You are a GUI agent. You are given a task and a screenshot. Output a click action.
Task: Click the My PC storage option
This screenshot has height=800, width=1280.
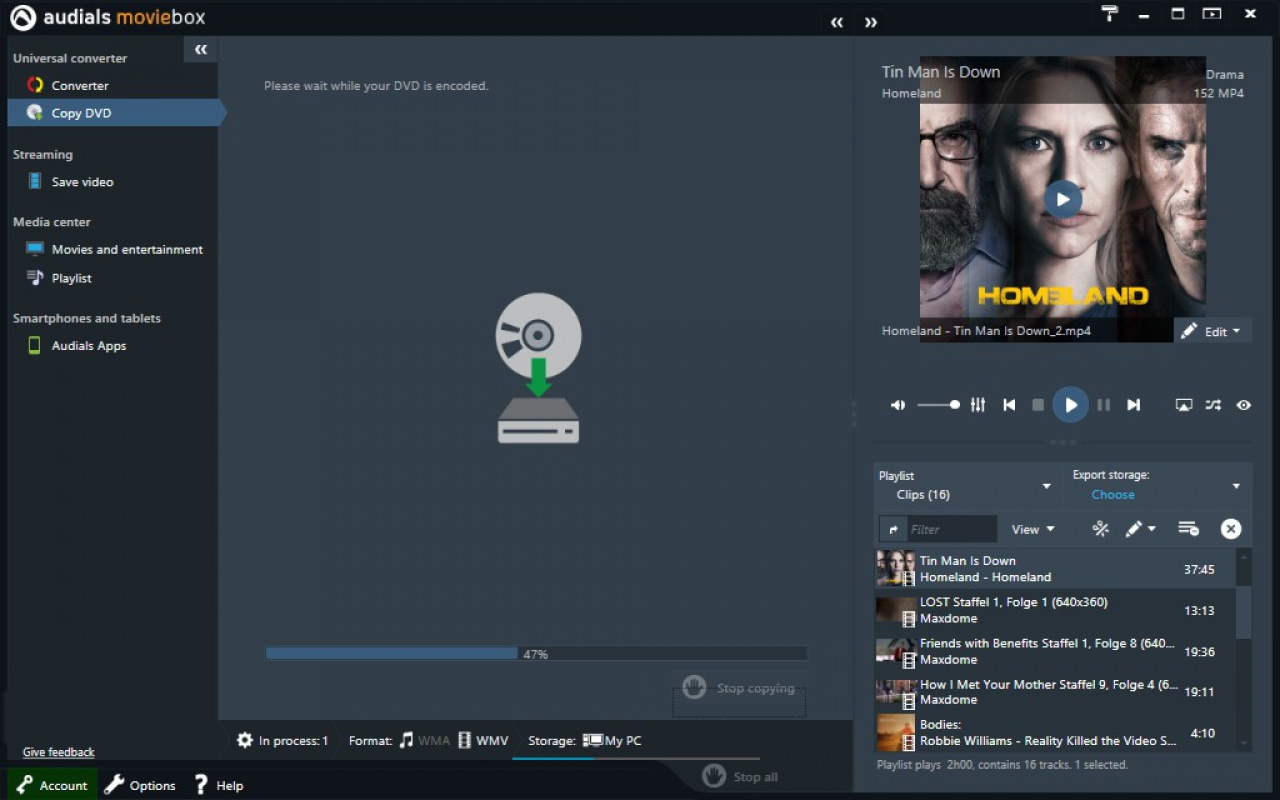coord(612,741)
